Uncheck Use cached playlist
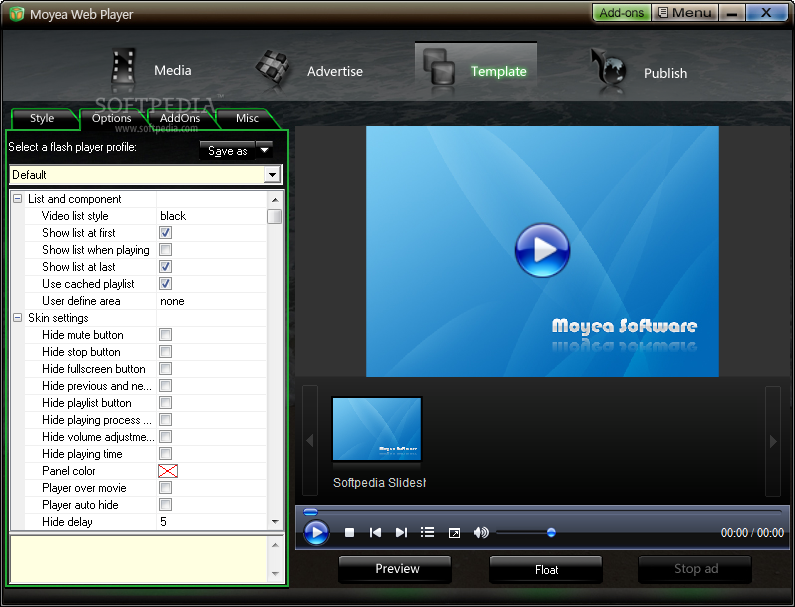Image resolution: width=795 pixels, height=607 pixels. pos(165,283)
